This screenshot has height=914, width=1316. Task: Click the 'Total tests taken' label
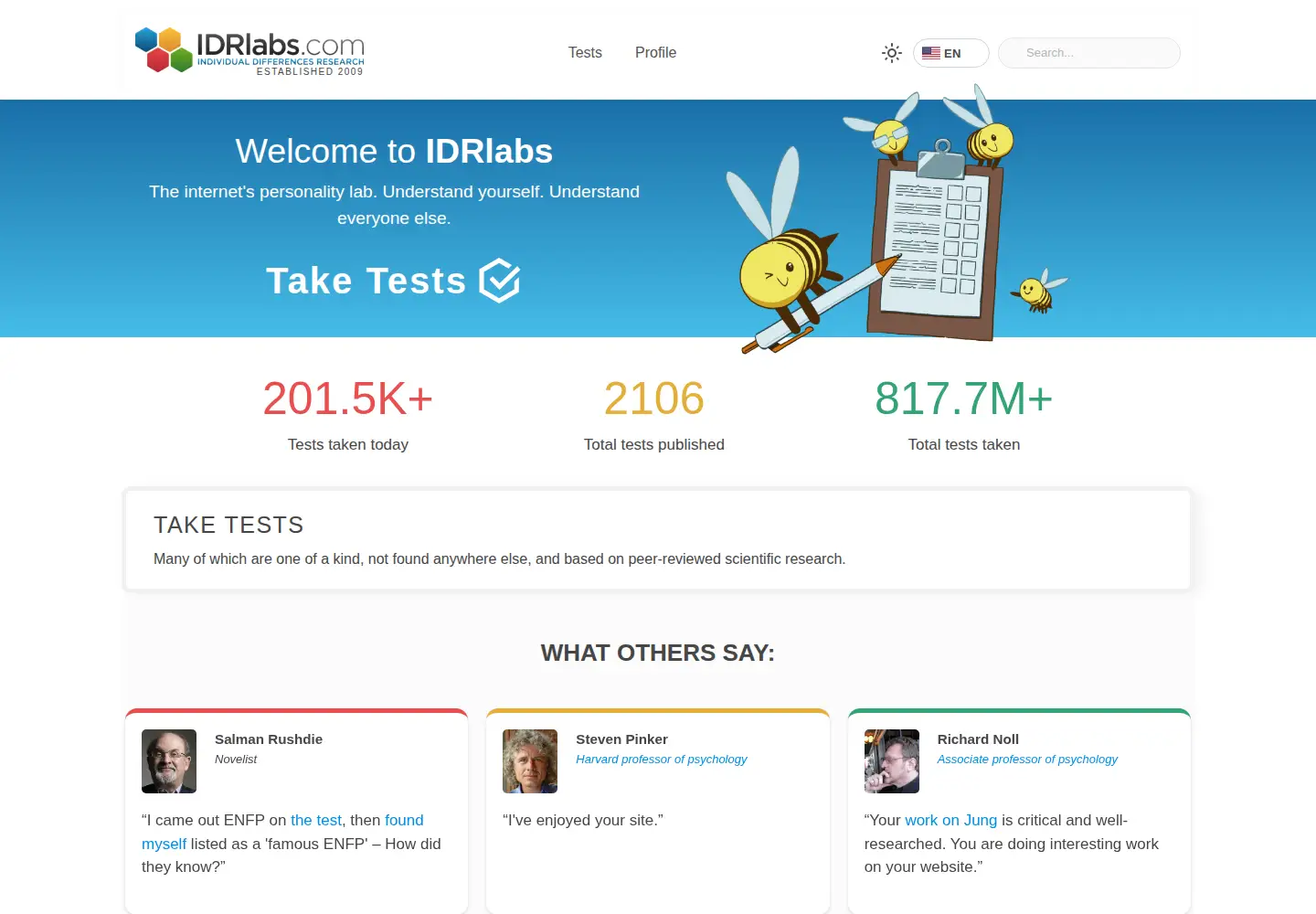[x=964, y=445]
